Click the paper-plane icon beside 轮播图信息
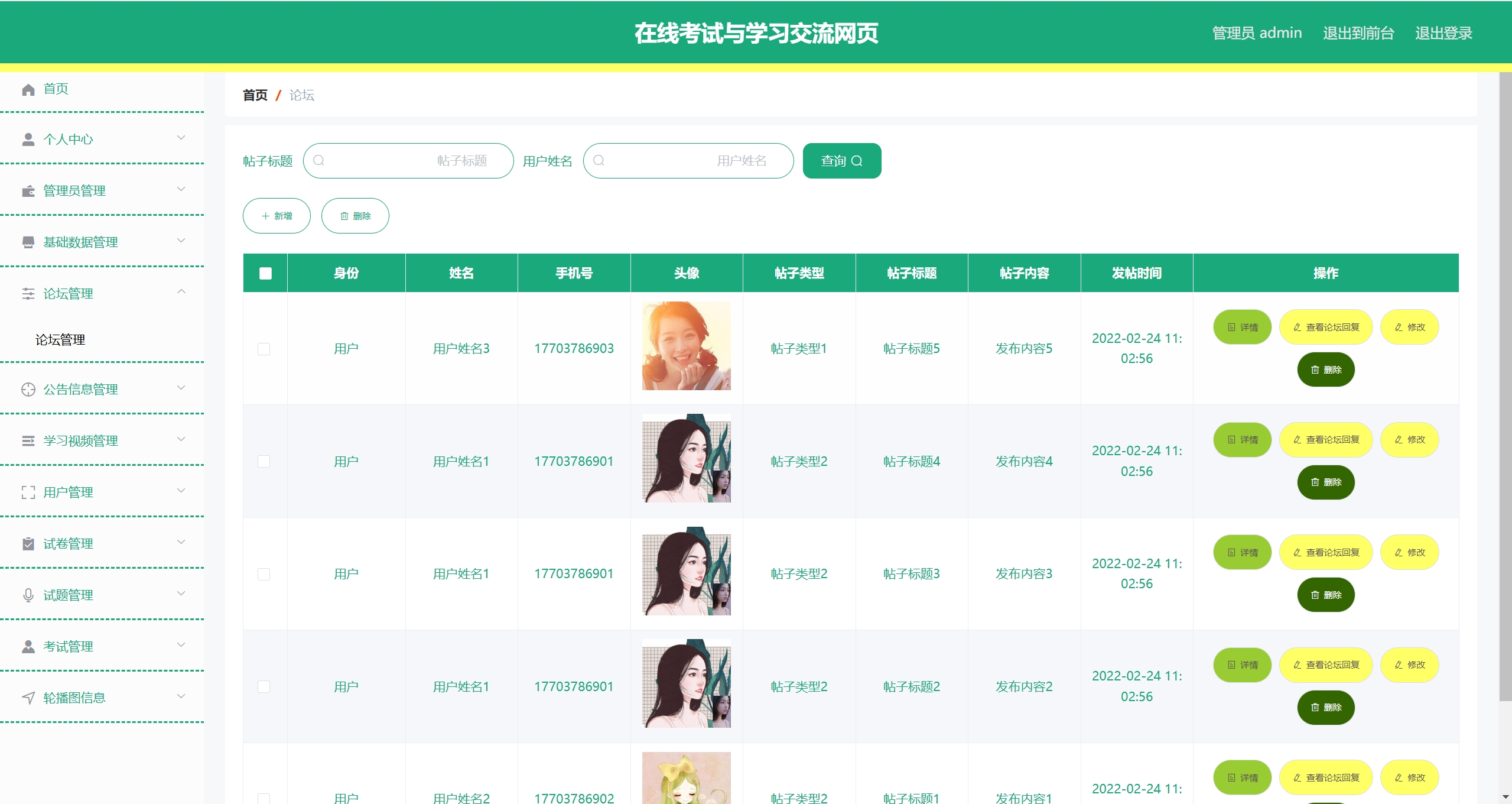 [28, 698]
